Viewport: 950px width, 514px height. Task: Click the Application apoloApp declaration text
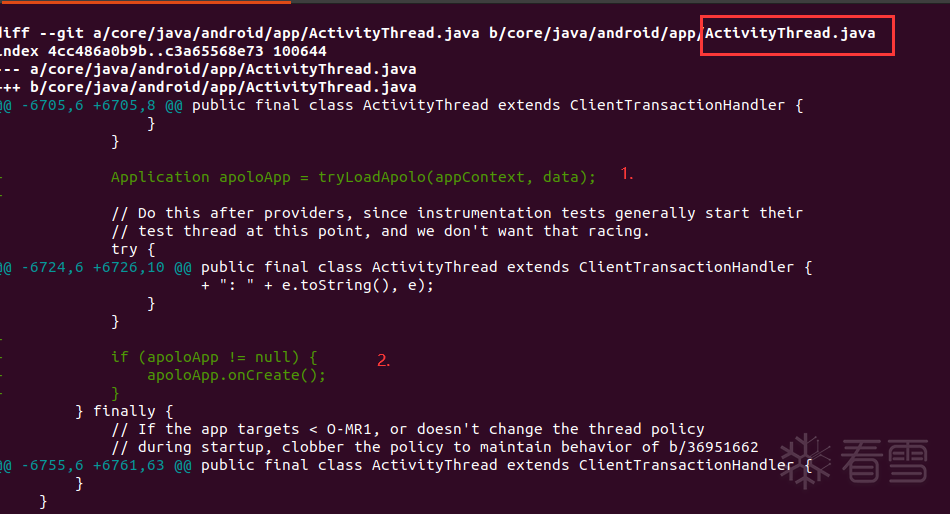[x=201, y=177]
